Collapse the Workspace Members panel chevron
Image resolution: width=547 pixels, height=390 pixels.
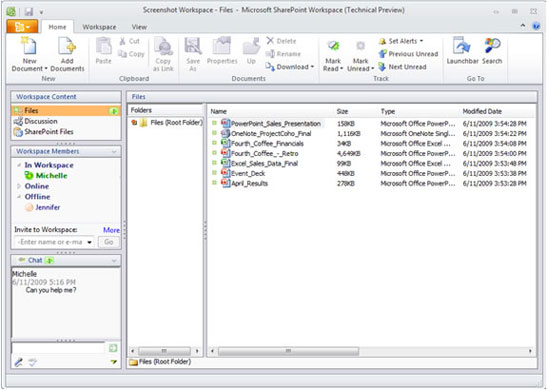[x=114, y=151]
